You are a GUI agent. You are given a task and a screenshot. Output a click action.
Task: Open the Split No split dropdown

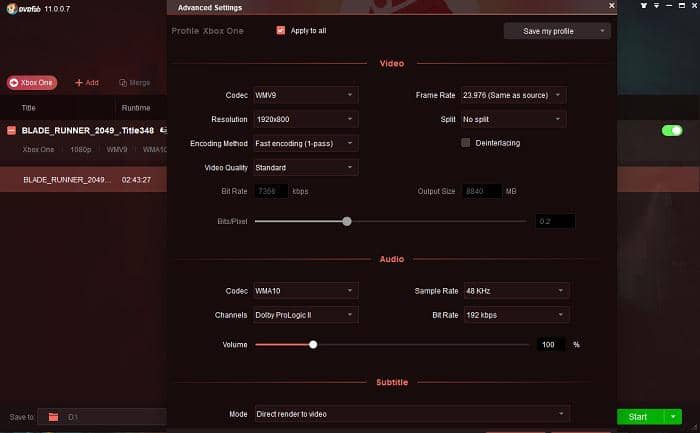(x=513, y=119)
